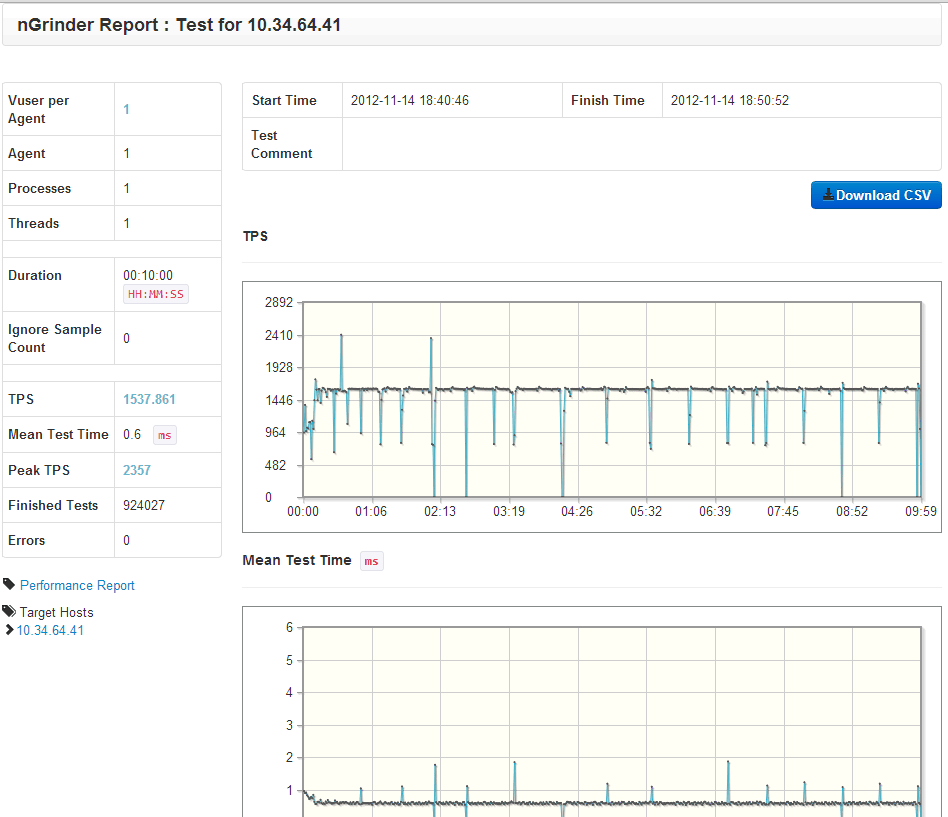Screen dimensions: 948x817
Task: Click the Errors value 0
Action: 126,541
